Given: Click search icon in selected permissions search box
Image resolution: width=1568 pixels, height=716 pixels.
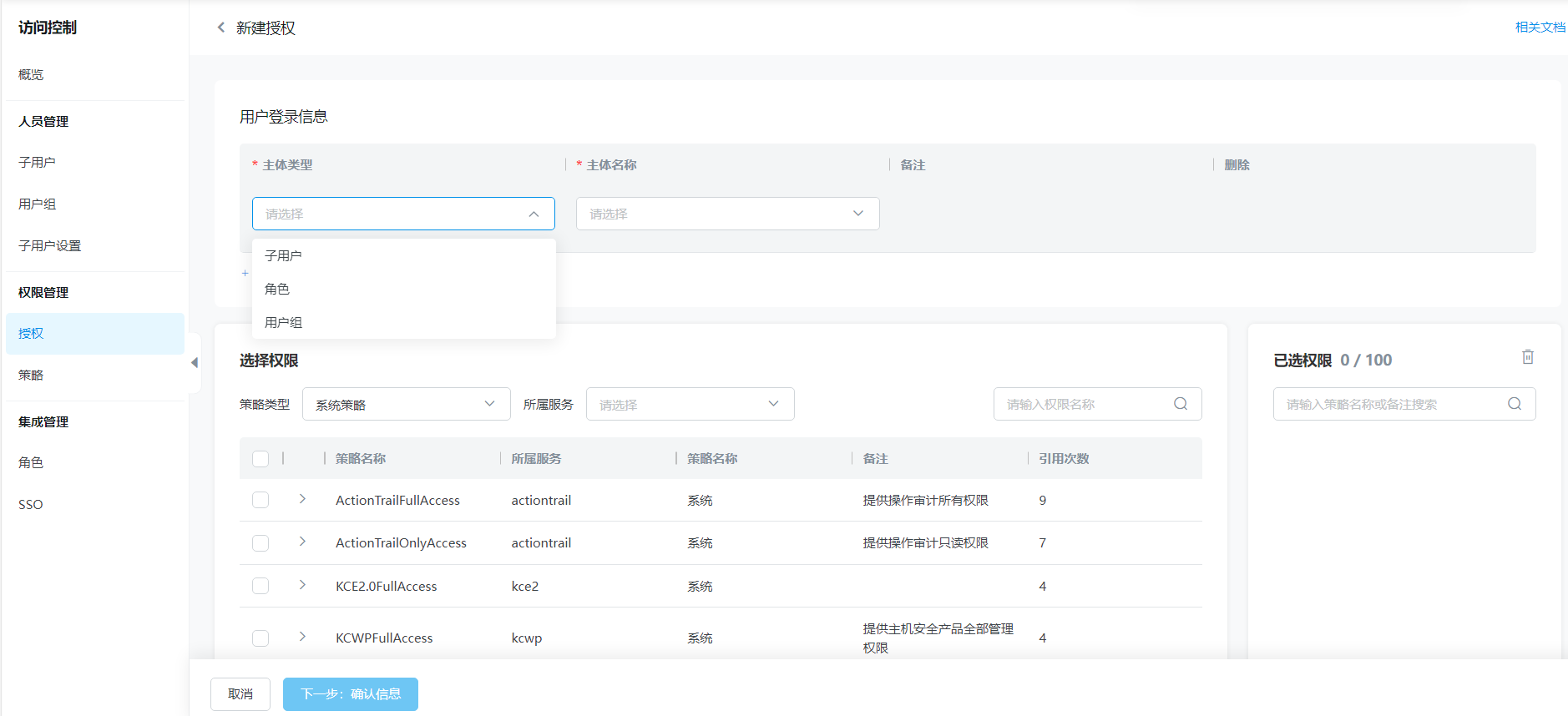Looking at the screenshot, I should [1514, 404].
